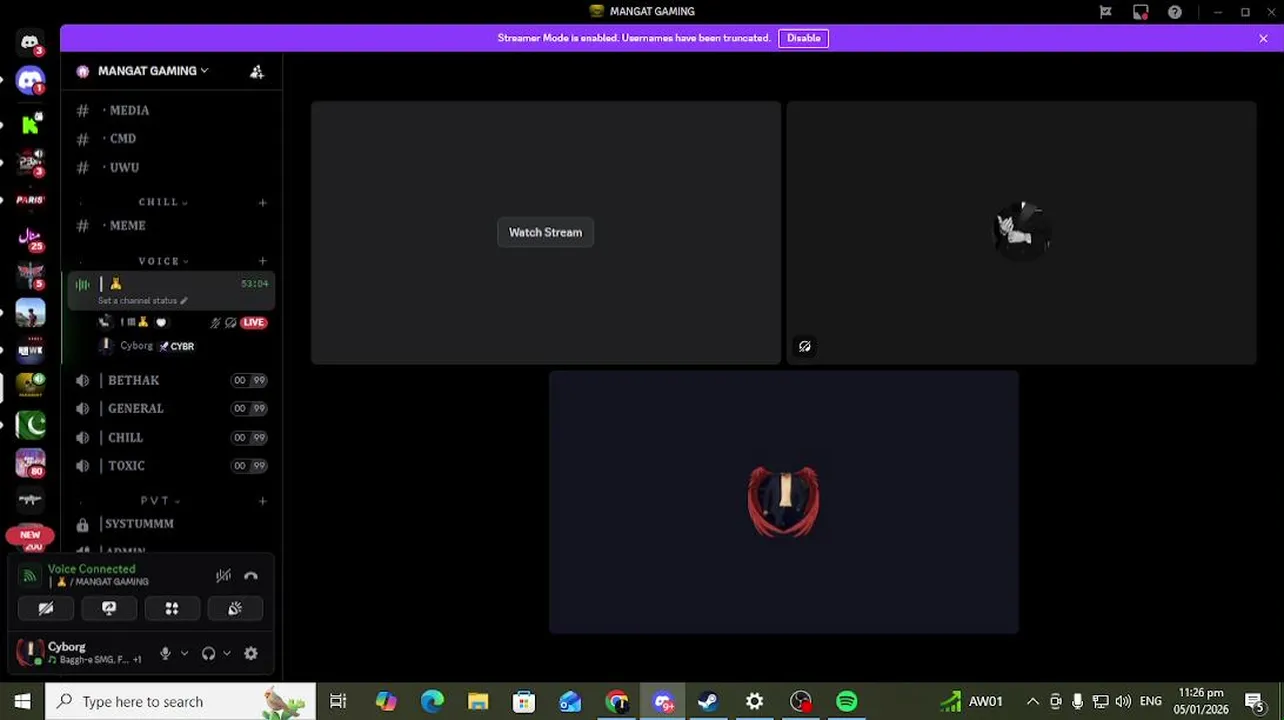Open notification center in tray

(x=1254, y=701)
